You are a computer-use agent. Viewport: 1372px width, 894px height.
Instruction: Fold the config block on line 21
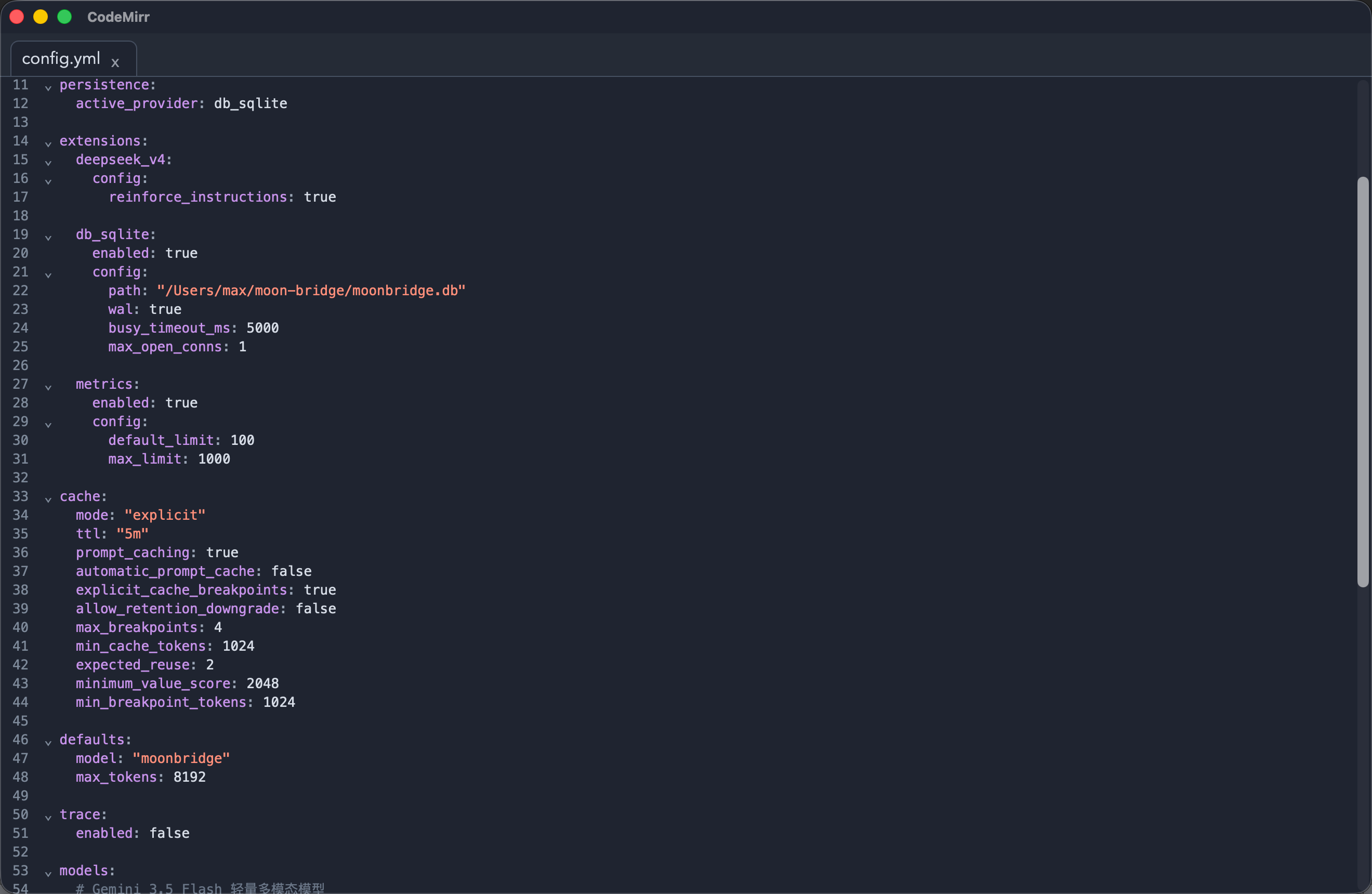point(48,274)
